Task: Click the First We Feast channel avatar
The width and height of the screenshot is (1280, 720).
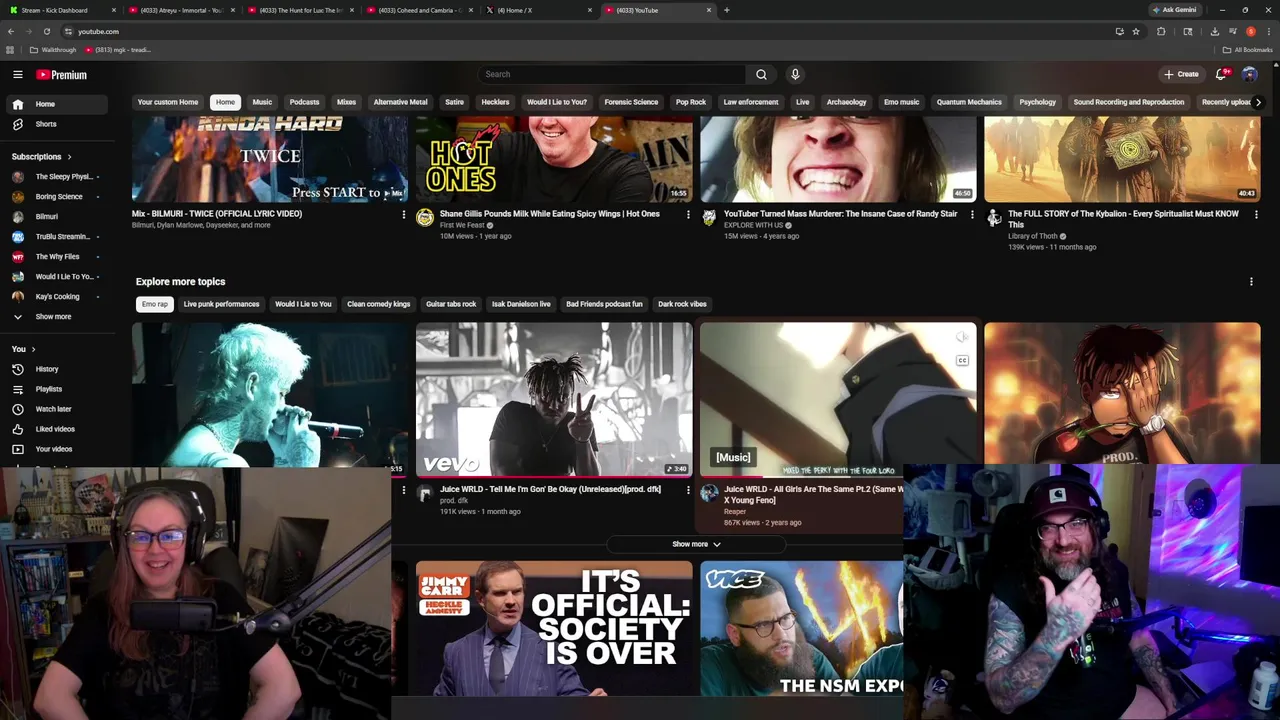Action: 425,217
